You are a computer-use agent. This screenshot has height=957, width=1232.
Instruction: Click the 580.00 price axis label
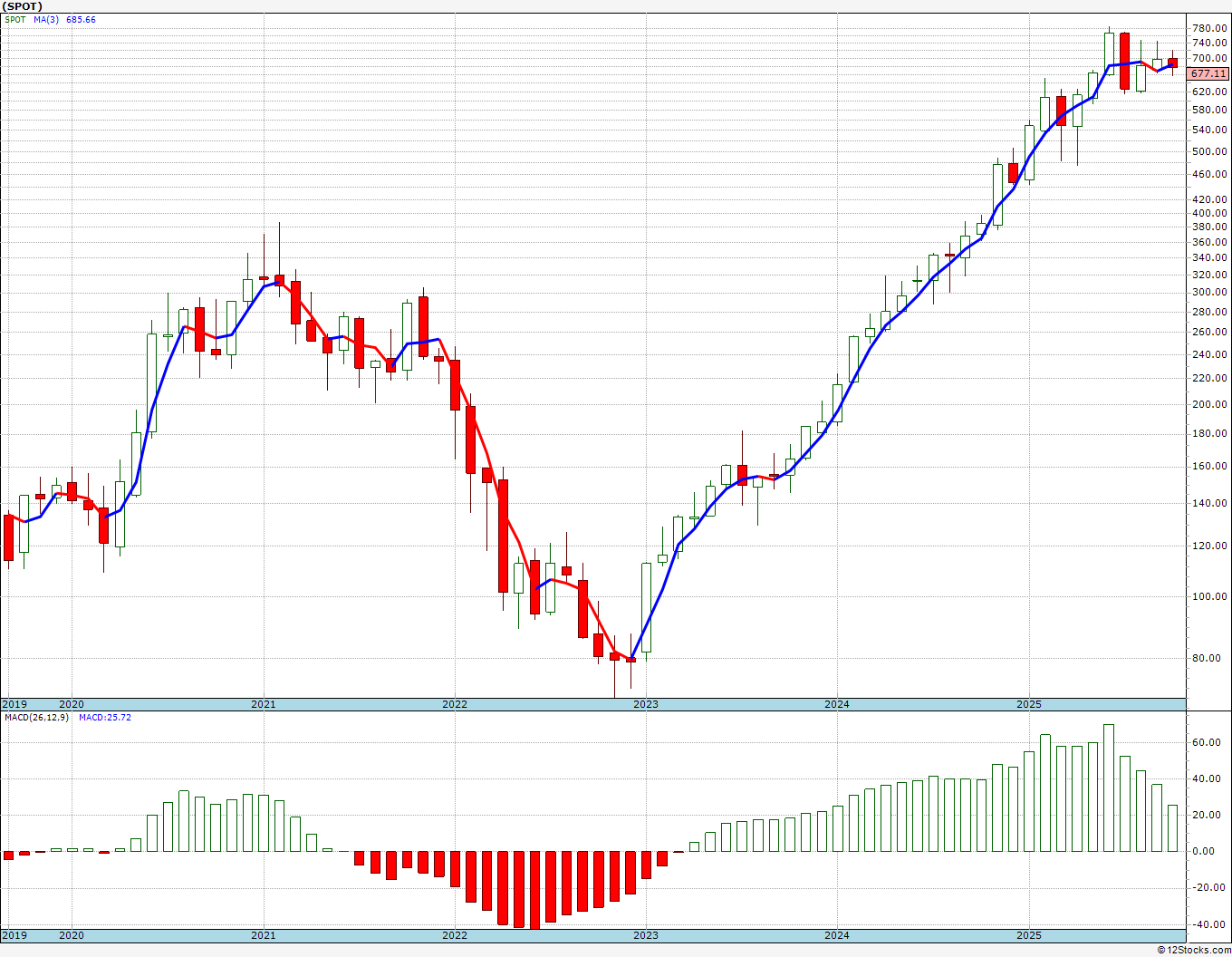pyautogui.click(x=1209, y=110)
